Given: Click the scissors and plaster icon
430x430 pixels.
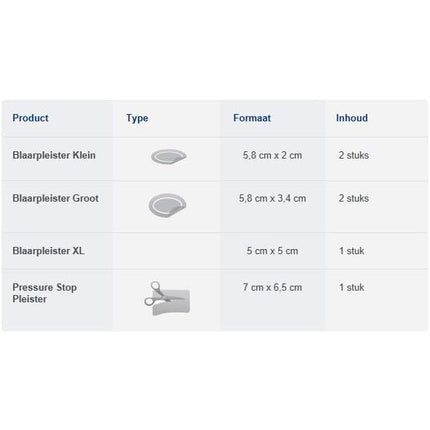Looking at the screenshot, I should [167, 298].
